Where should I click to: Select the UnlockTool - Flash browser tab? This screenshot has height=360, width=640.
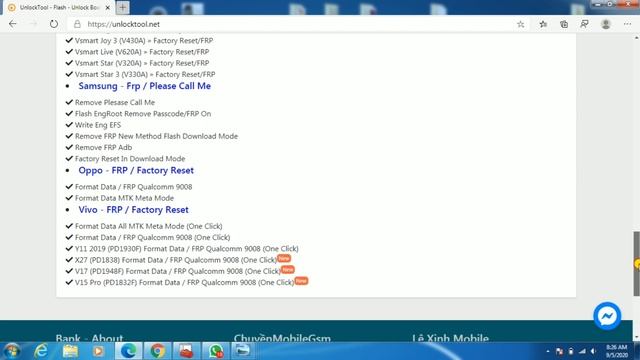click(58, 7)
